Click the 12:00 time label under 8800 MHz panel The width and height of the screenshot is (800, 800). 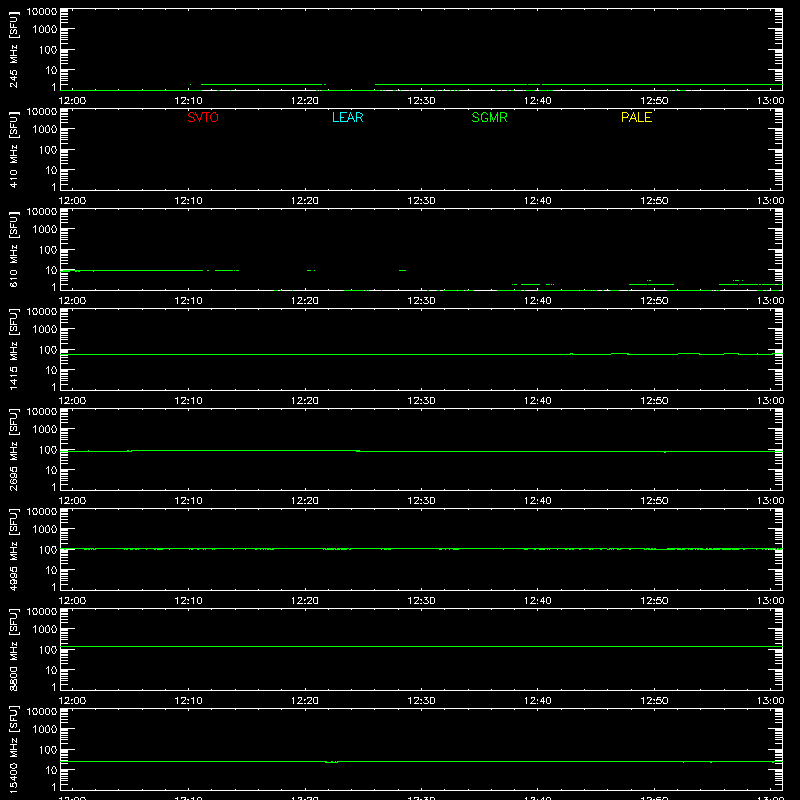tap(72, 701)
